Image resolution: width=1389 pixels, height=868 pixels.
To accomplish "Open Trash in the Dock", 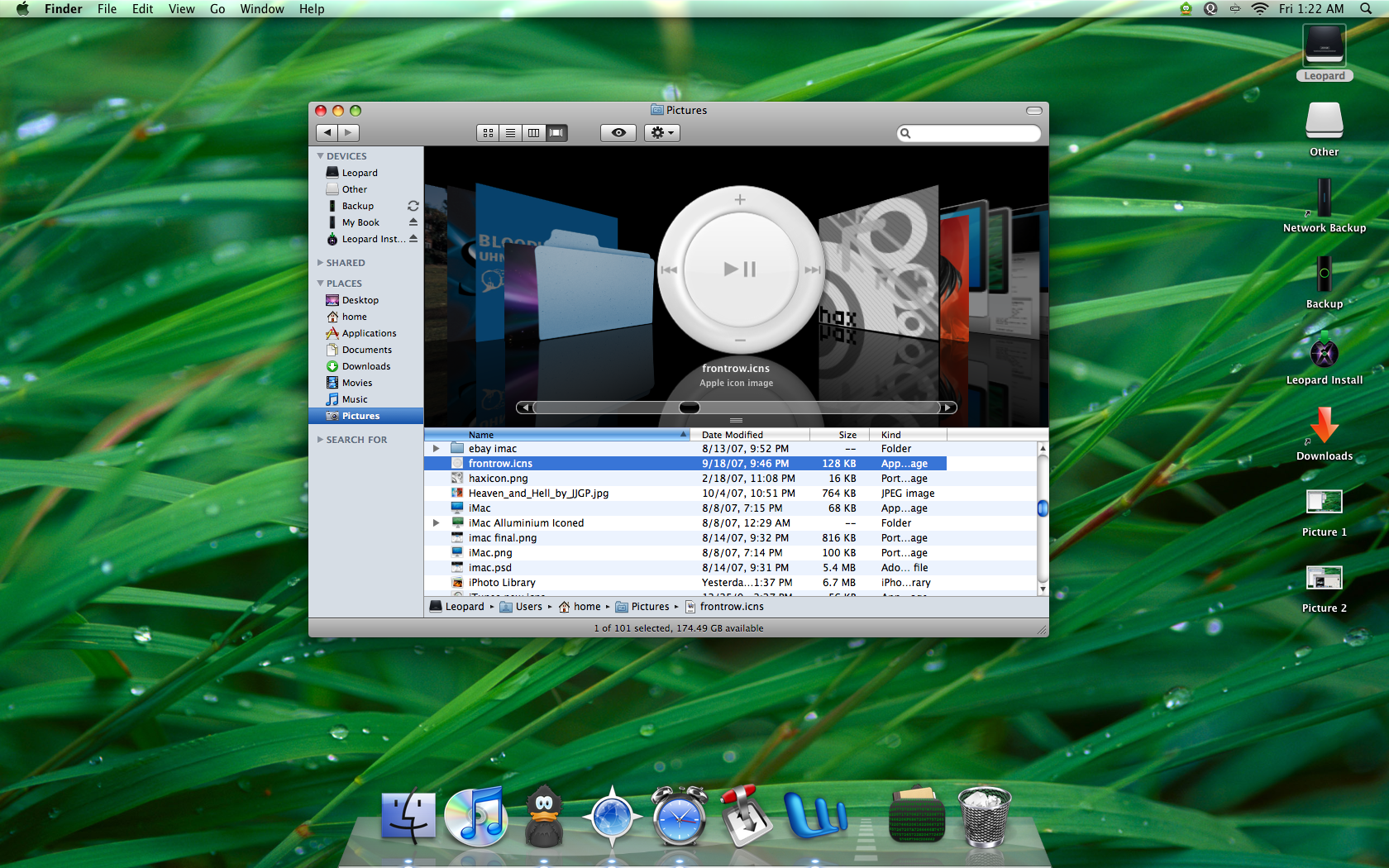I will pyautogui.click(x=984, y=816).
